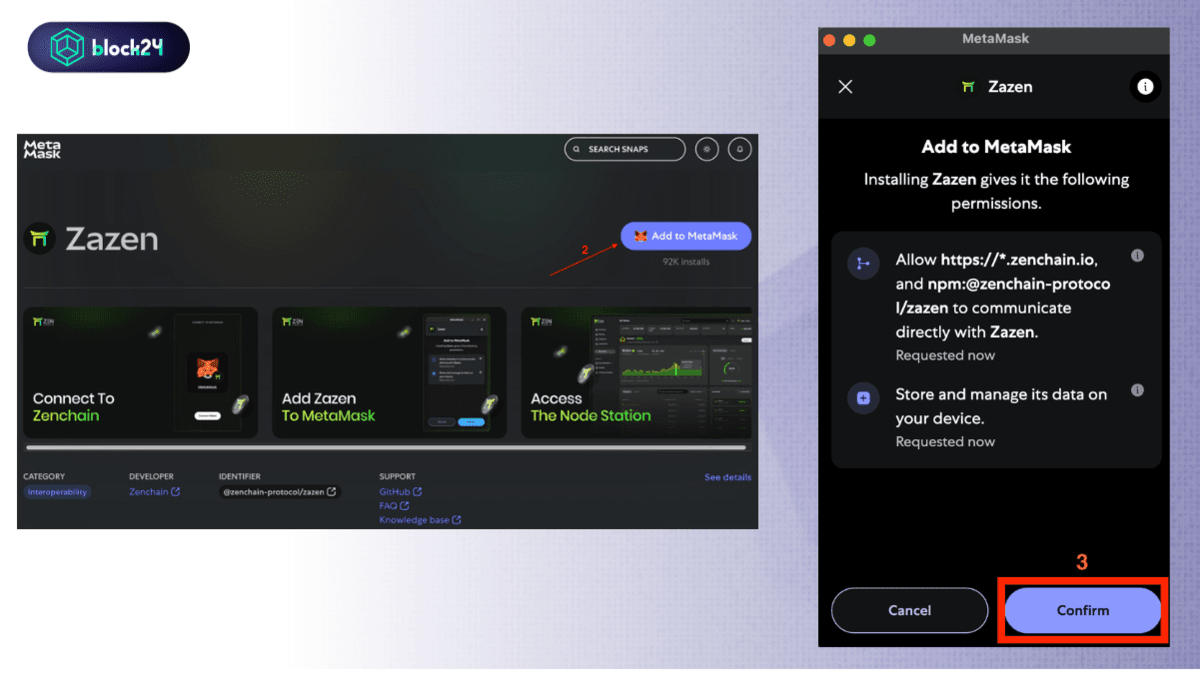Select the 'Add to MetaMask' heading in popup
1200x675 pixels.
point(996,147)
